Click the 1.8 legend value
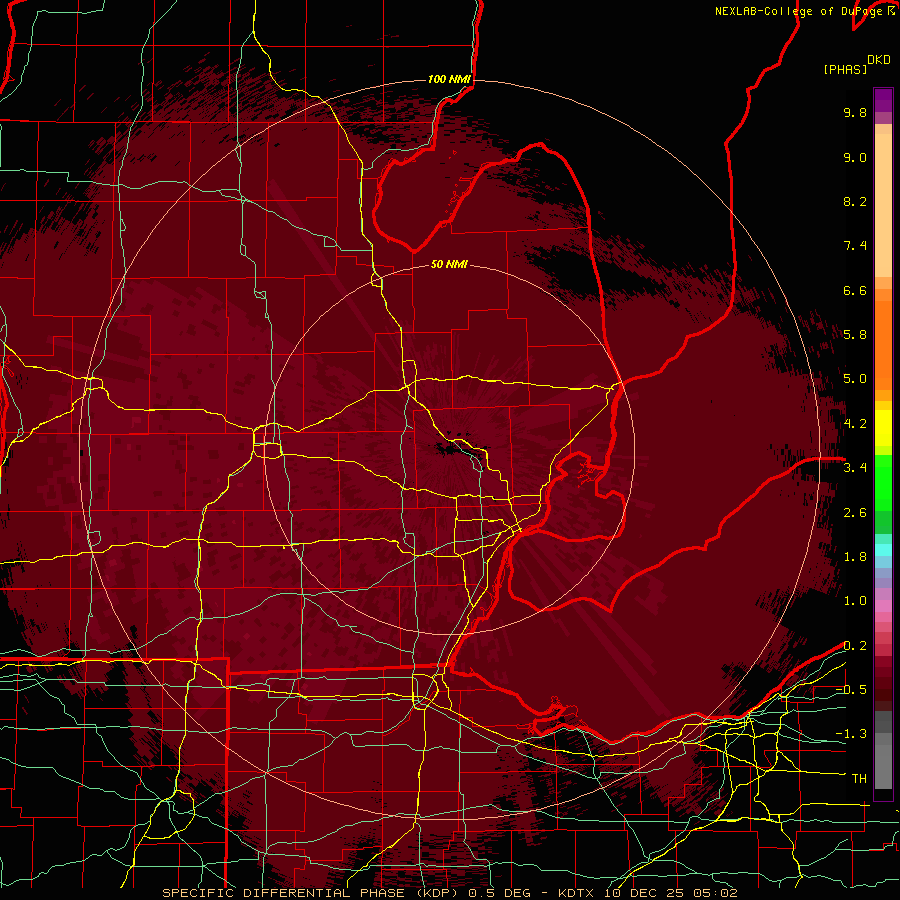Image resolution: width=900 pixels, height=900 pixels. coord(855,557)
